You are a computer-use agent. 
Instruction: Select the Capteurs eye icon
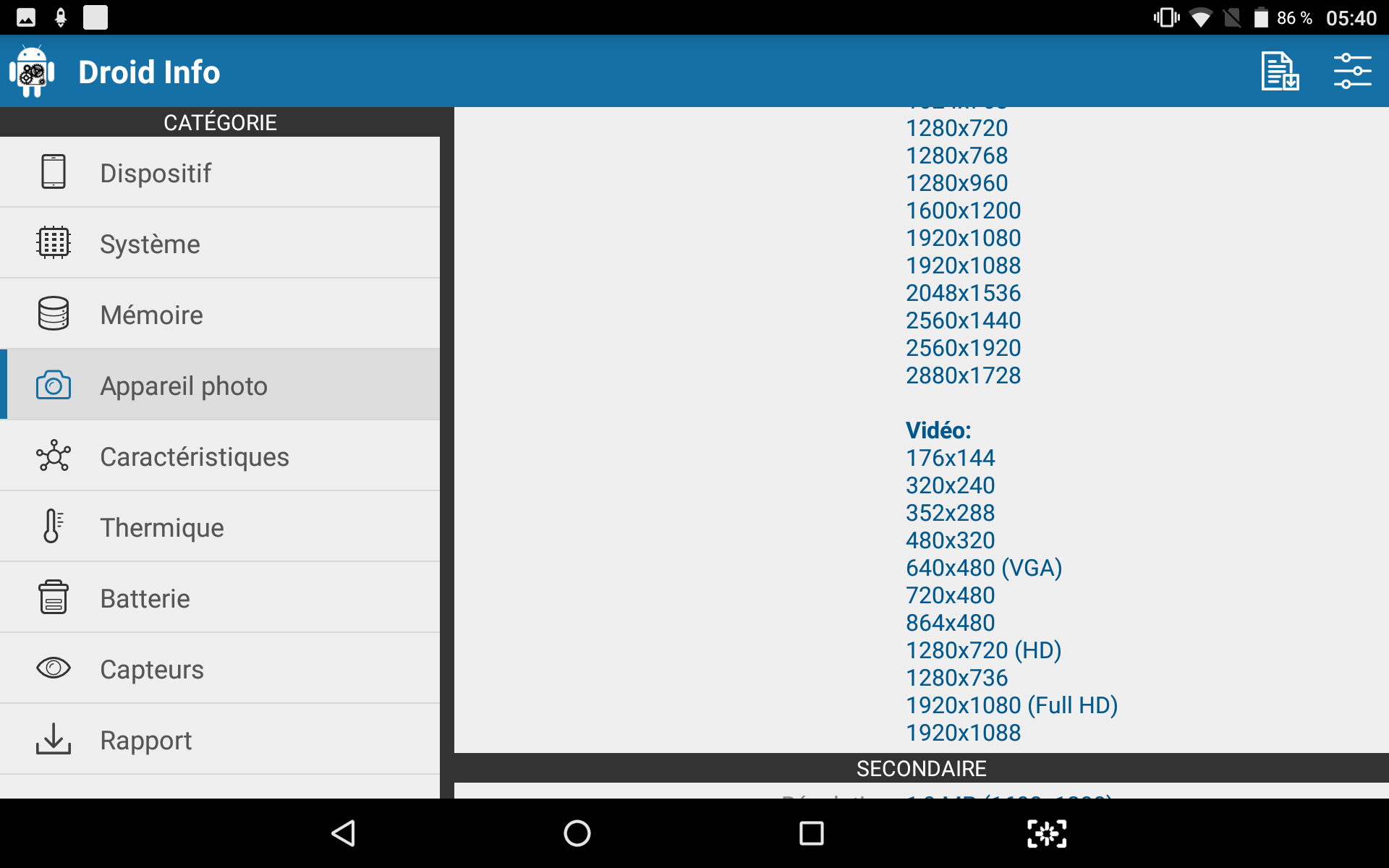(54, 668)
